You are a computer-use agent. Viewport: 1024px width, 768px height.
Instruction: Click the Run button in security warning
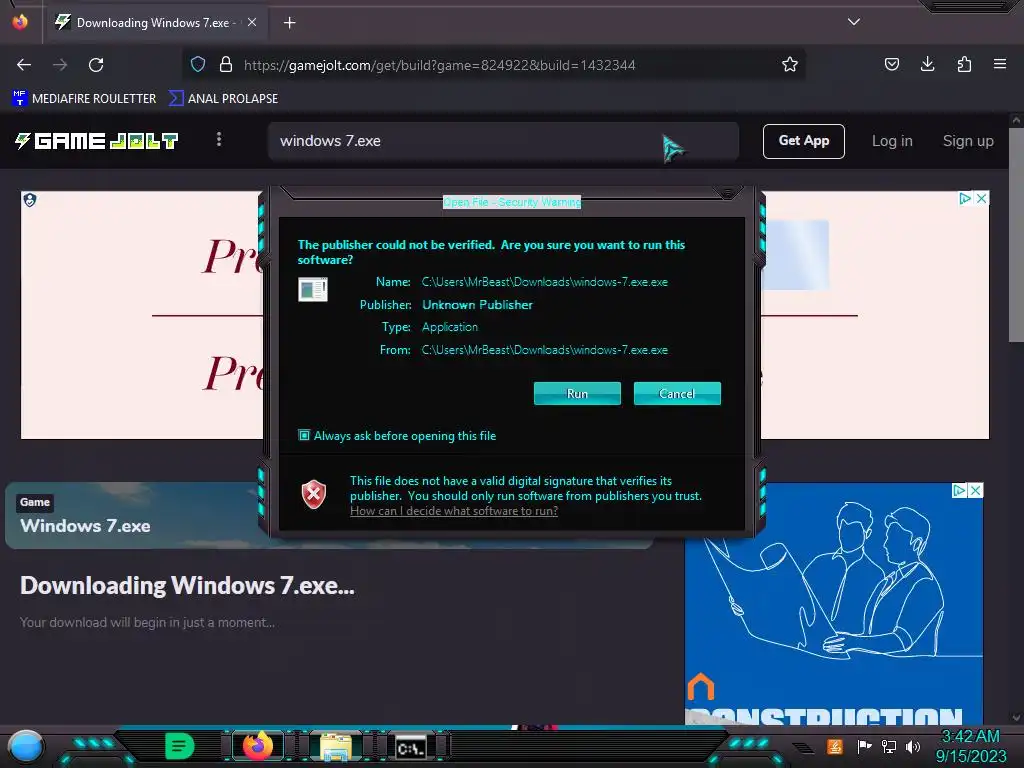click(577, 394)
